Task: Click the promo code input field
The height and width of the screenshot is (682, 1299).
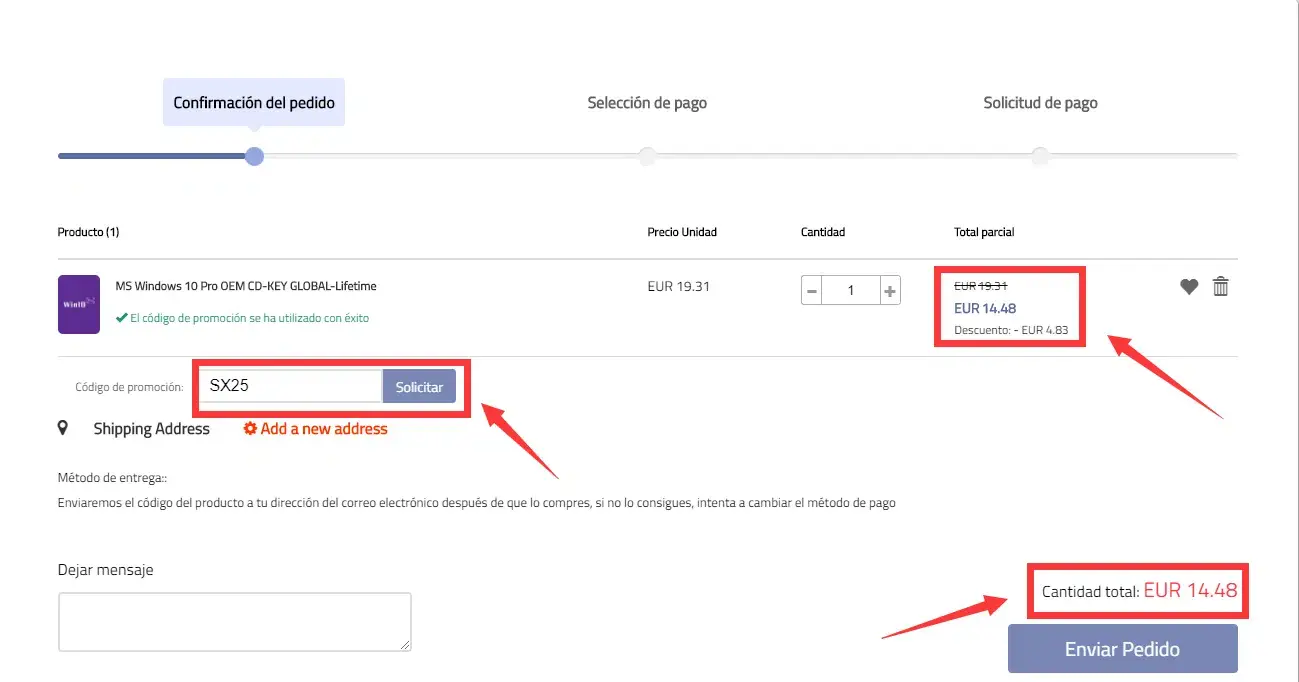Action: pyautogui.click(x=290, y=386)
